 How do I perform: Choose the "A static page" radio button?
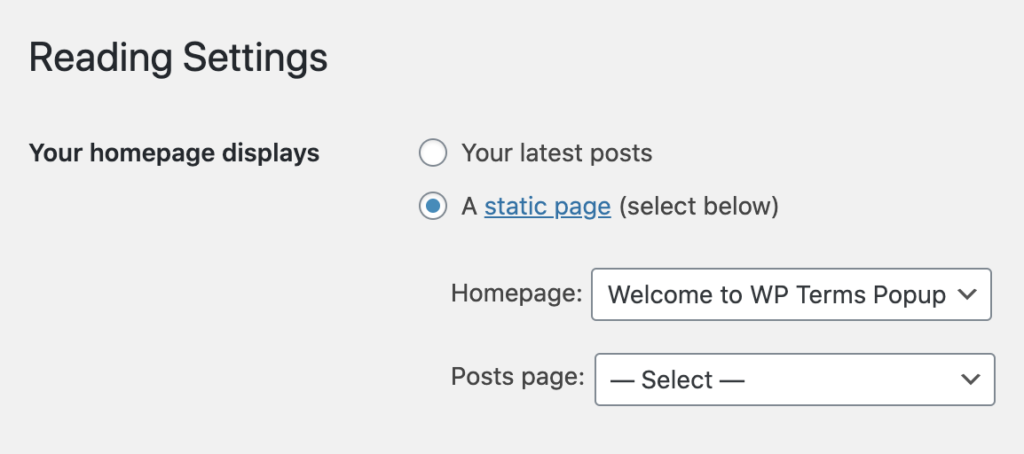pyautogui.click(x=433, y=207)
